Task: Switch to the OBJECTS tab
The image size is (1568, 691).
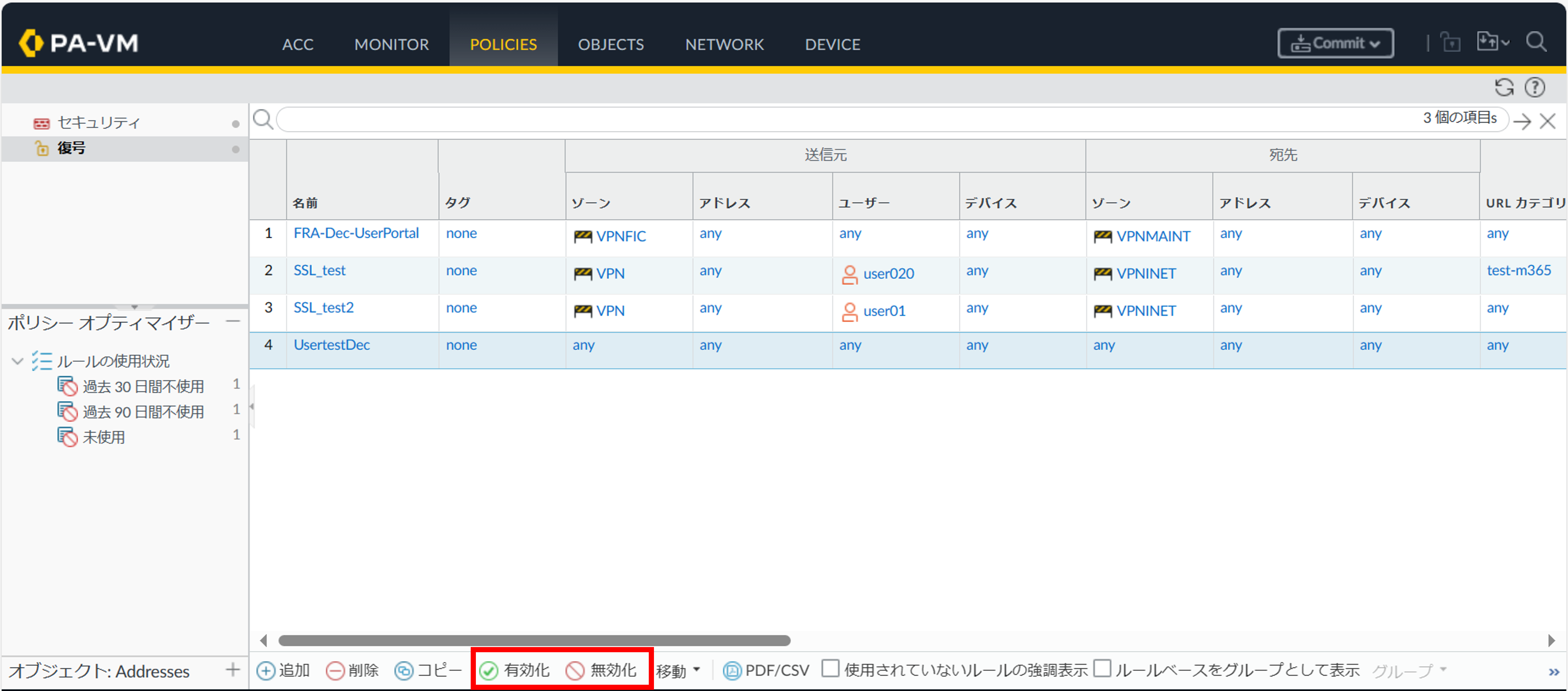Action: point(610,44)
